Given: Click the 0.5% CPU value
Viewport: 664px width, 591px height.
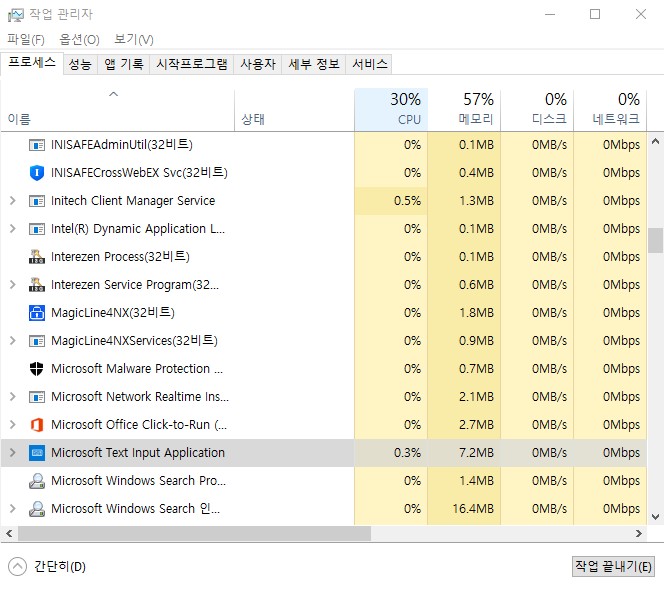Looking at the screenshot, I should (407, 201).
